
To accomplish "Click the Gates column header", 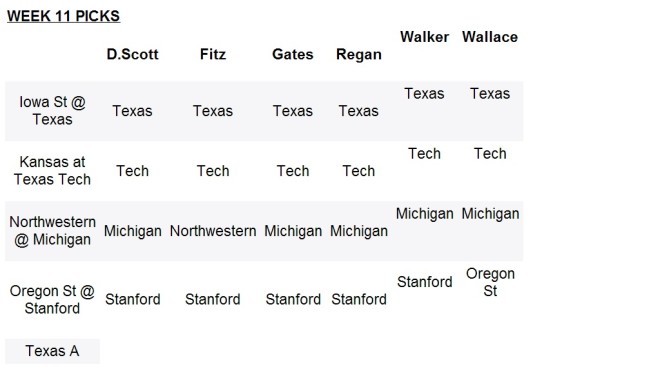I will click(293, 54).
